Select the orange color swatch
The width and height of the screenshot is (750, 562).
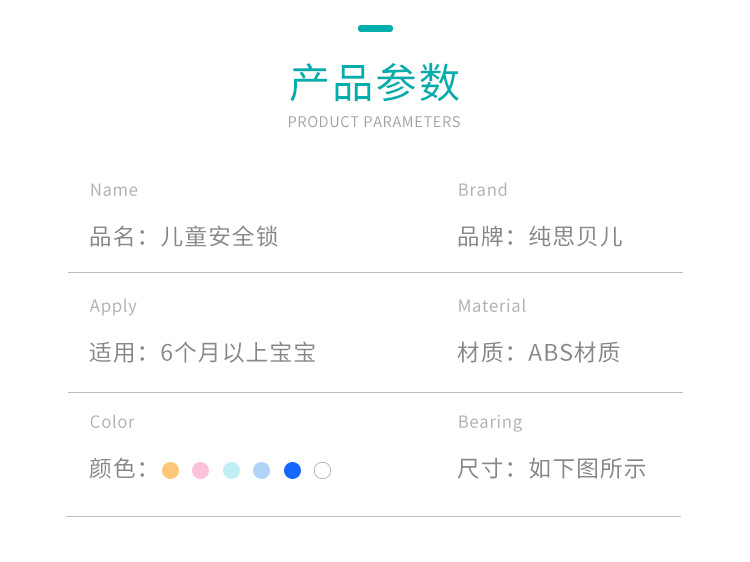pos(171,470)
